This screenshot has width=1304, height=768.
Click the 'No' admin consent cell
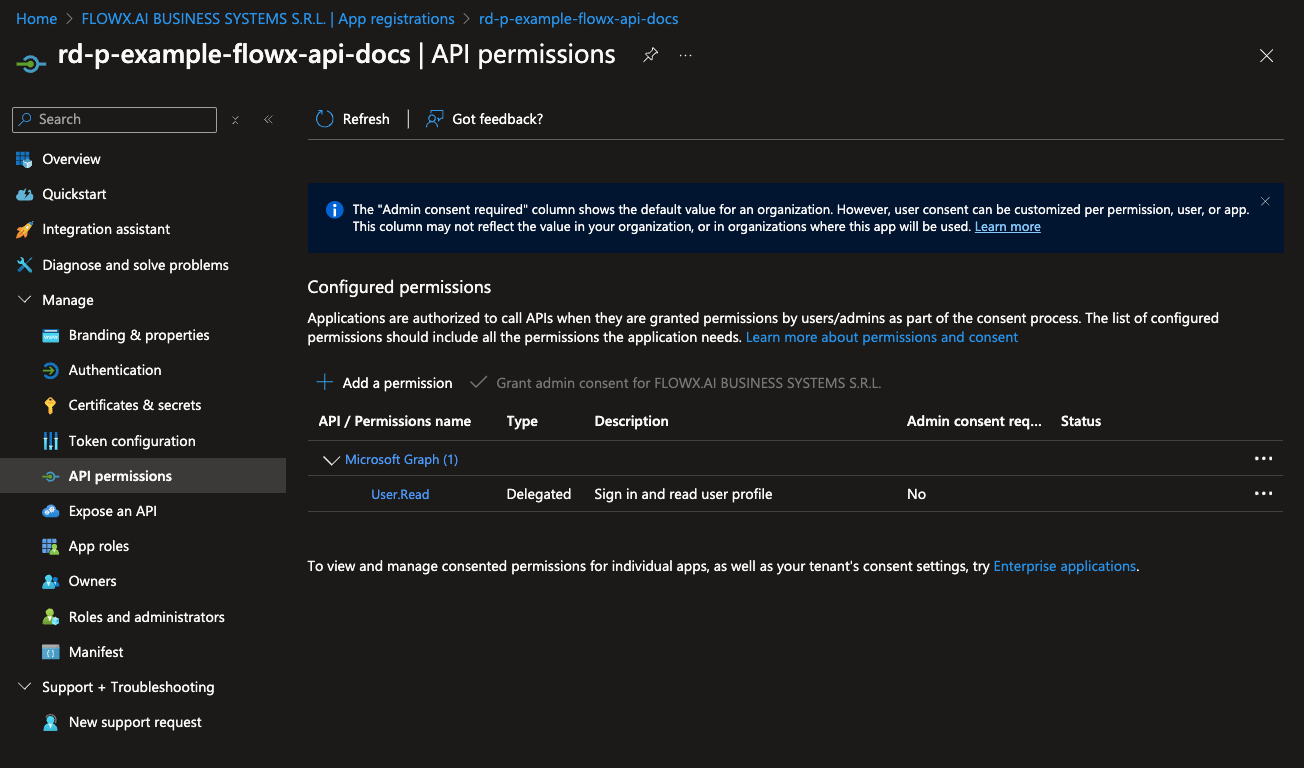click(x=917, y=494)
